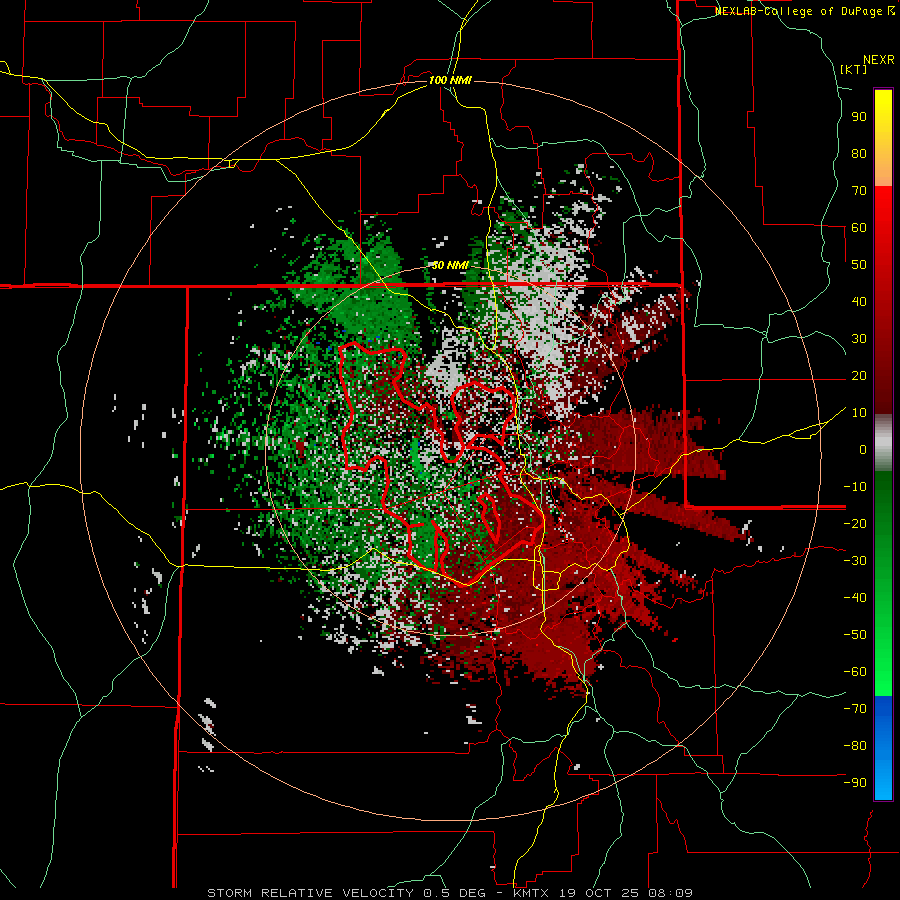Viewport: 900px width, 900px height.
Task: Click the 100 NMI range ring label
Action: 450,80
